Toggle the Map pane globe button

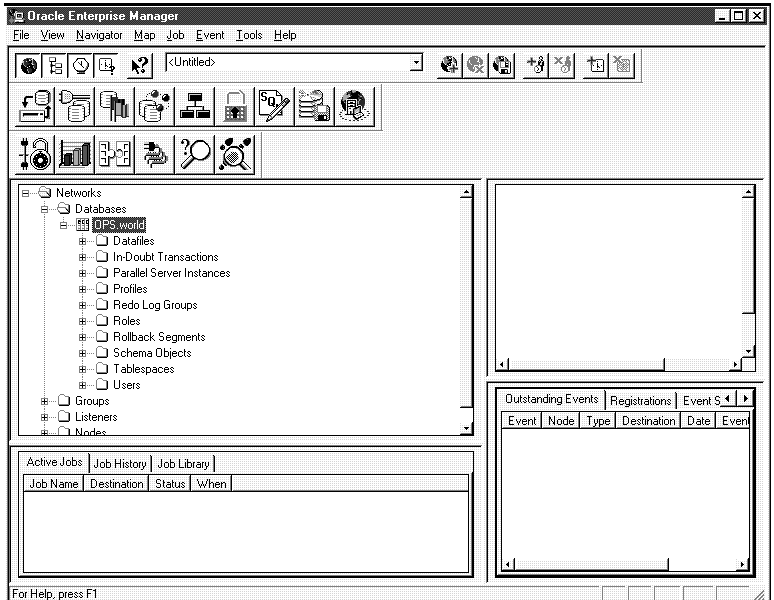click(x=29, y=65)
